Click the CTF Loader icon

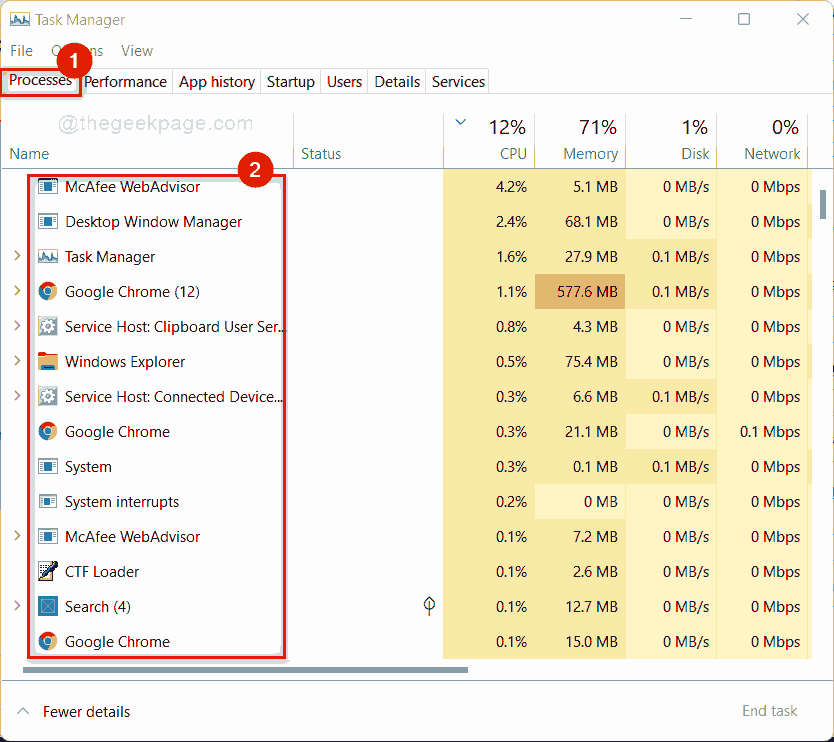coord(47,571)
